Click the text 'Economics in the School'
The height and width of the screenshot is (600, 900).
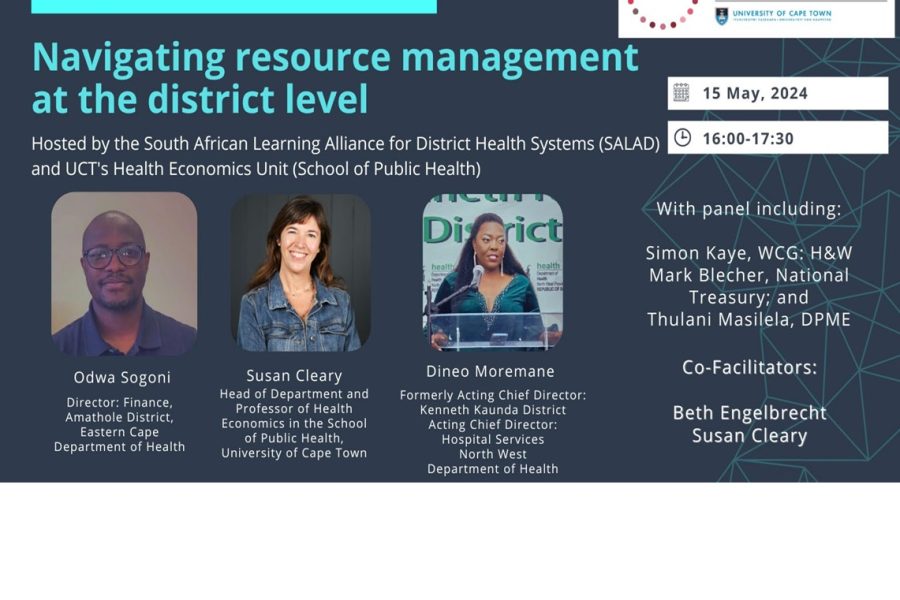(294, 423)
